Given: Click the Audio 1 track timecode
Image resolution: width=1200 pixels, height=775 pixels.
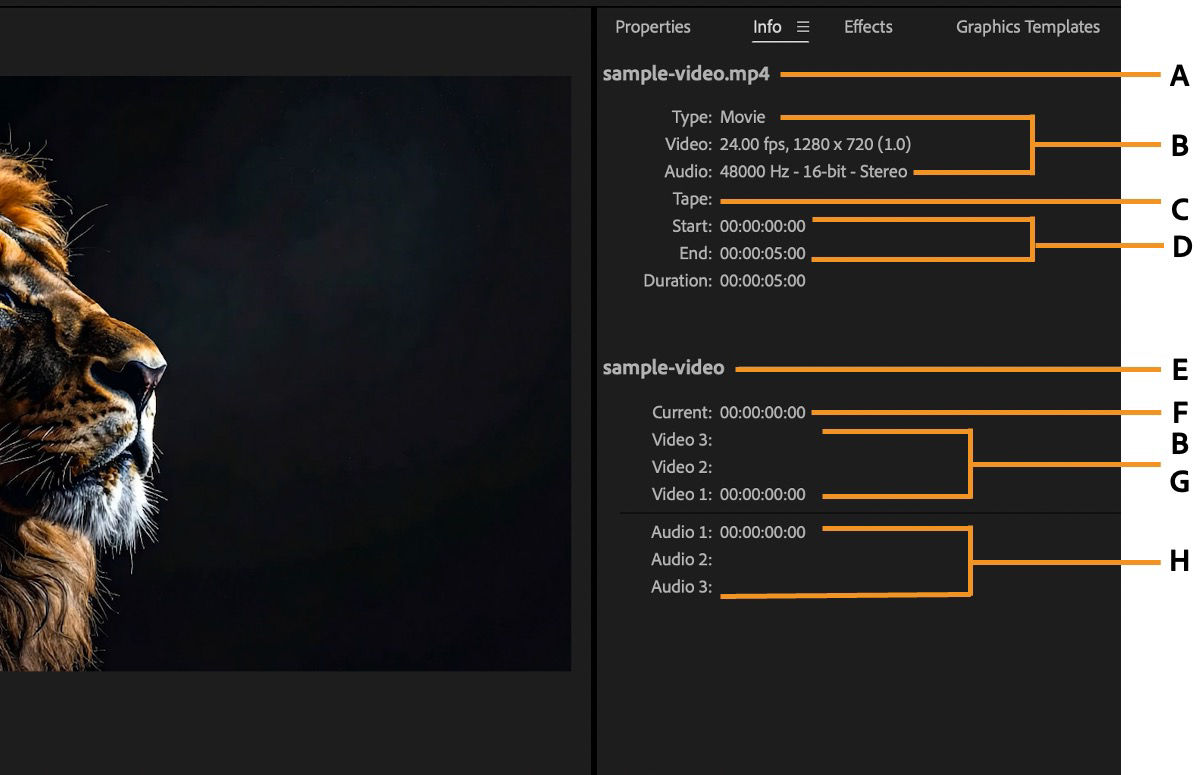Looking at the screenshot, I should click(762, 532).
